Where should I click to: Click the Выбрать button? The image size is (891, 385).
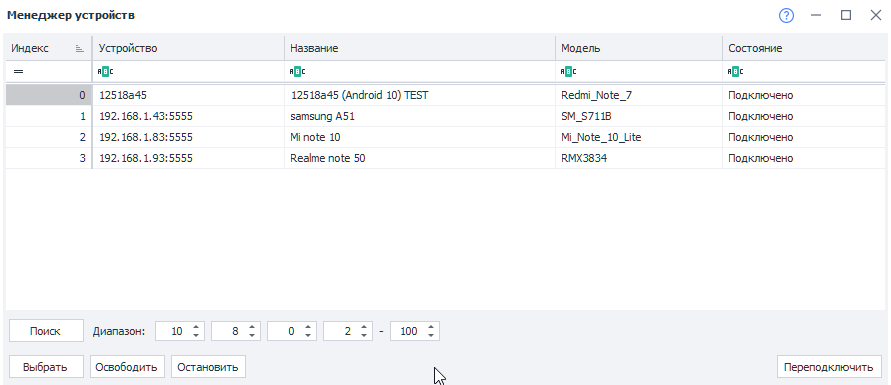coord(46,367)
